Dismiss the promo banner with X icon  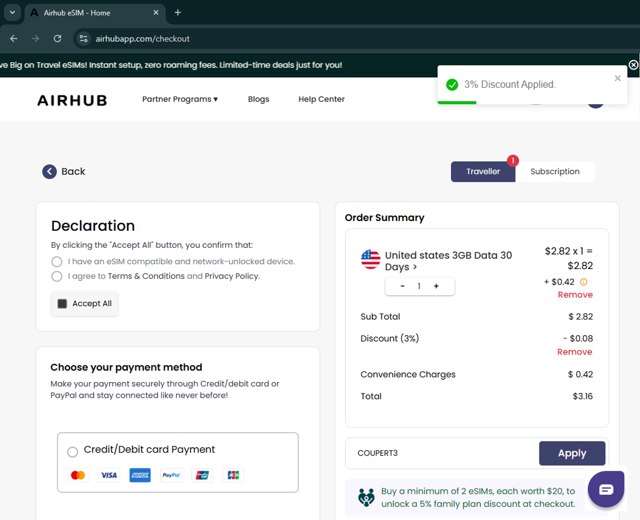click(633, 65)
